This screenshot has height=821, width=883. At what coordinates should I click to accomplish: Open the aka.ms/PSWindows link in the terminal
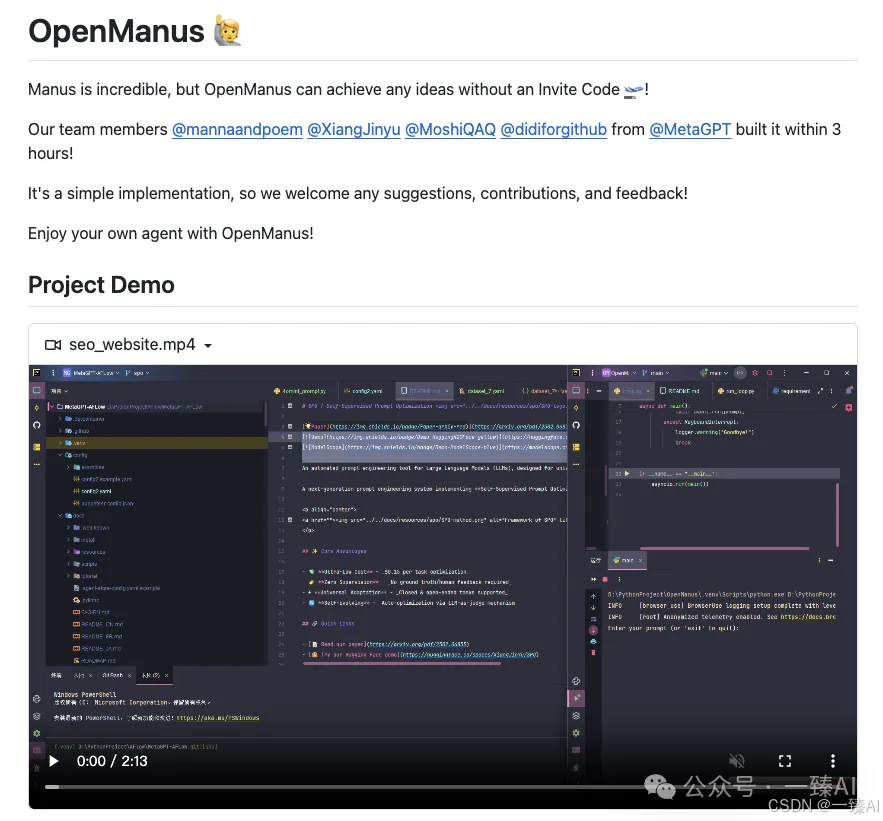pos(217,718)
